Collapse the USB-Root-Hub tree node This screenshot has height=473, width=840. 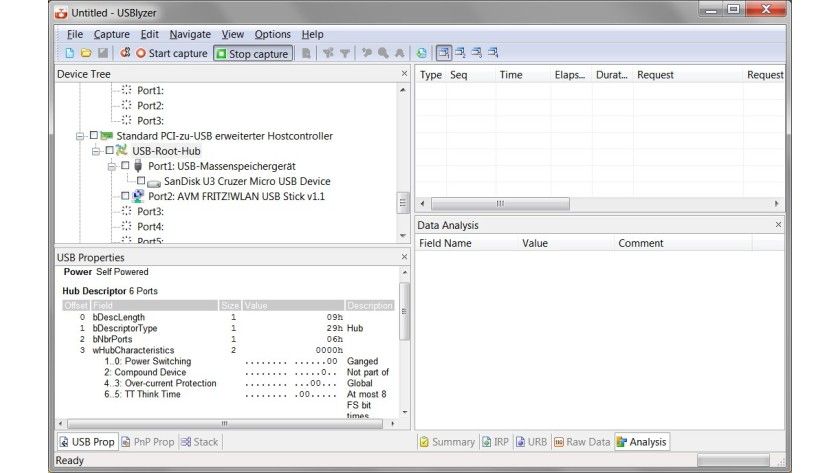pyautogui.click(x=96, y=152)
